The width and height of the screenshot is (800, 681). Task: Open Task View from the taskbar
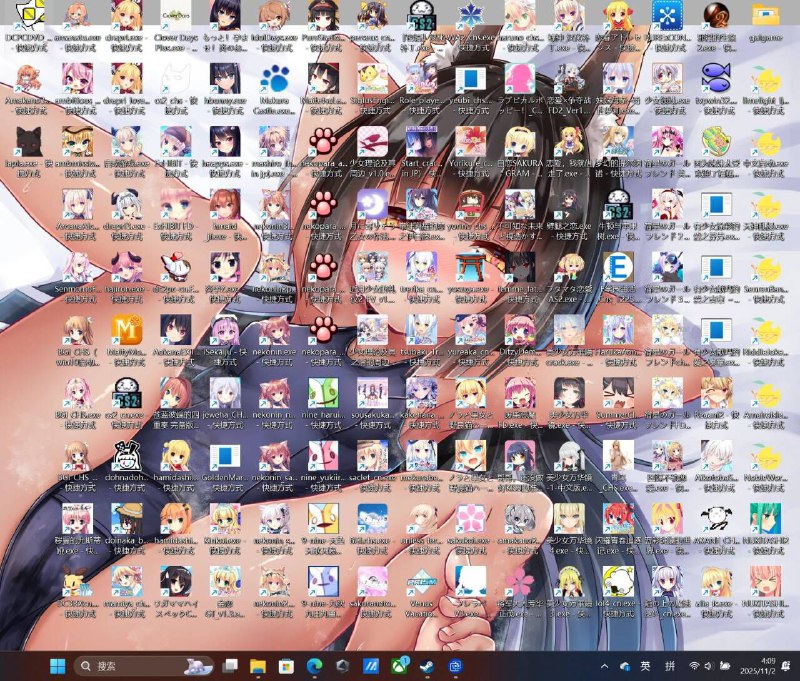tap(230, 666)
